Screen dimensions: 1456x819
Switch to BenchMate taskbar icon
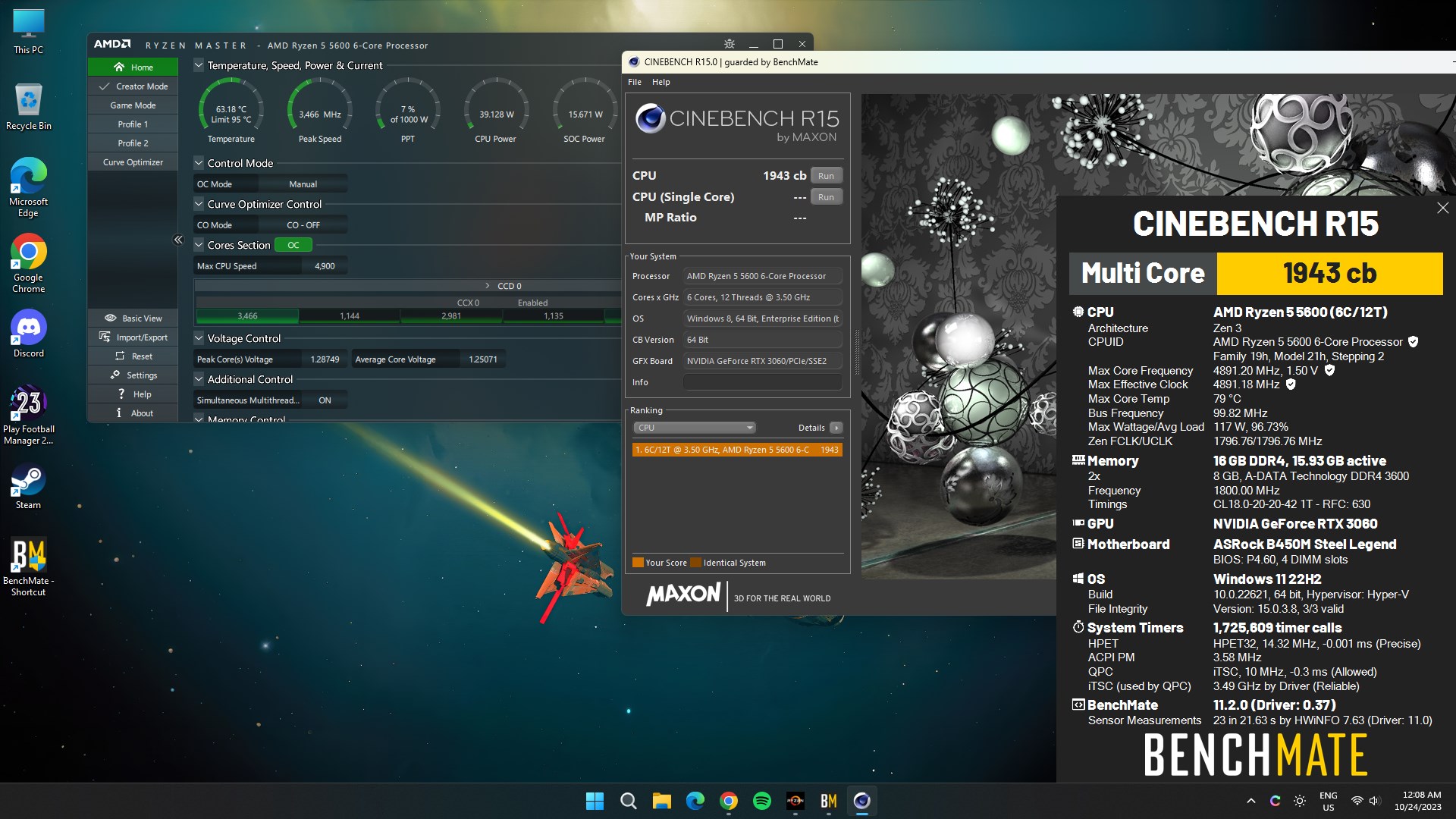pyautogui.click(x=828, y=801)
